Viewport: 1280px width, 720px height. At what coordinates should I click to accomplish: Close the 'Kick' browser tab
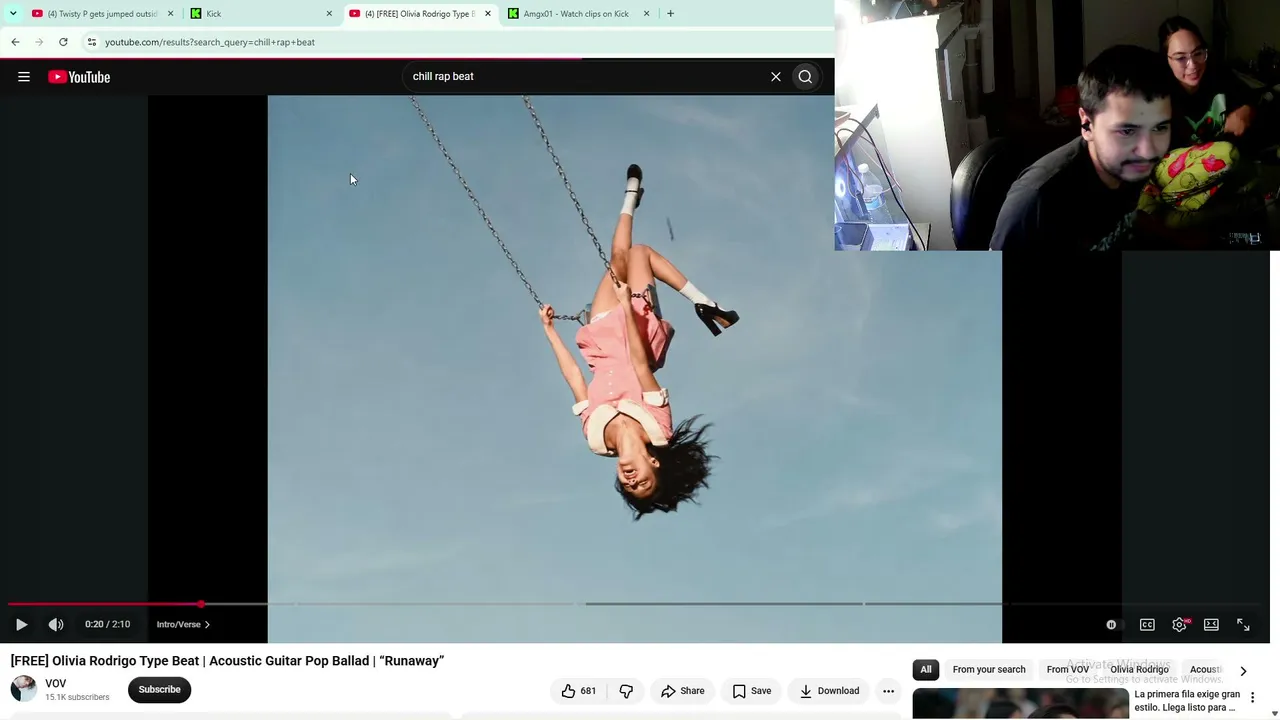329,14
